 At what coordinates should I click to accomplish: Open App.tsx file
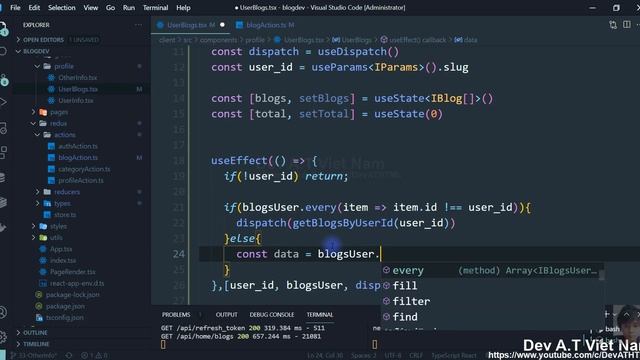61,249
